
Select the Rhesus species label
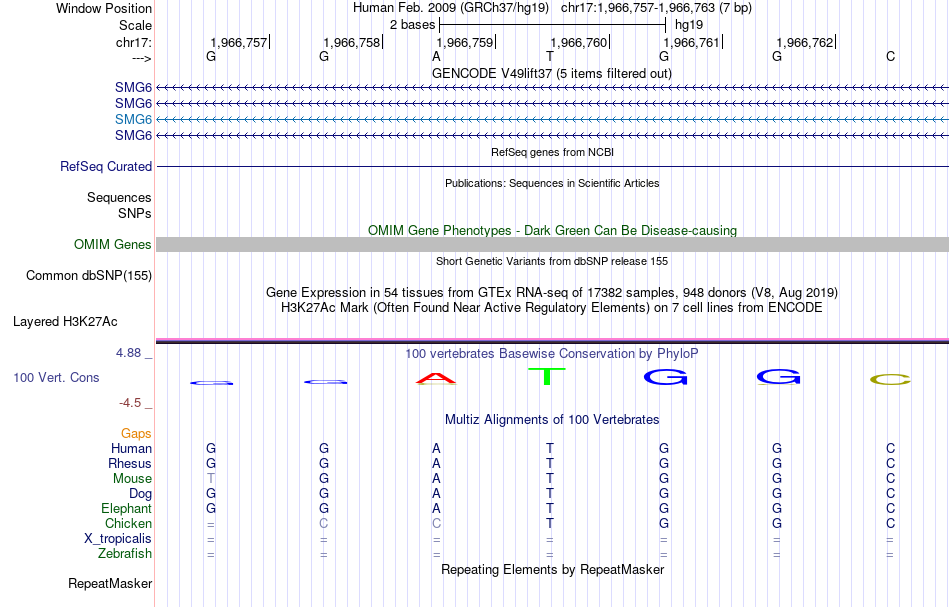coord(130,463)
